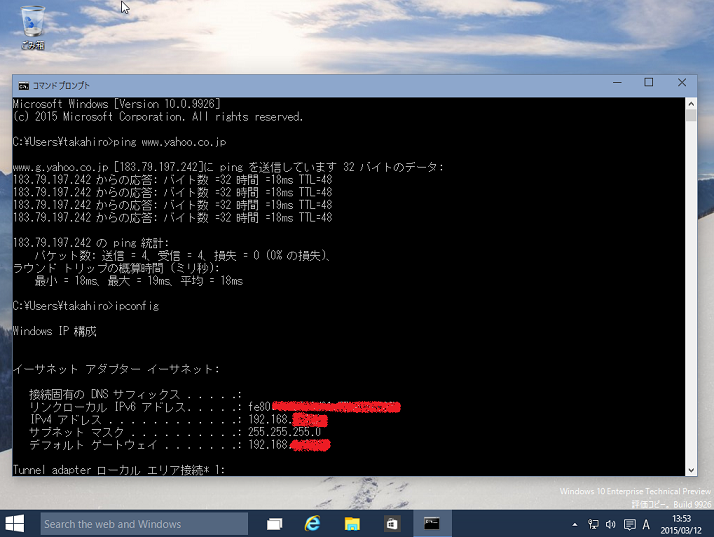714x537 pixels.
Task: Click the 'Tunnel adapter' line
Action: [x=119, y=470]
